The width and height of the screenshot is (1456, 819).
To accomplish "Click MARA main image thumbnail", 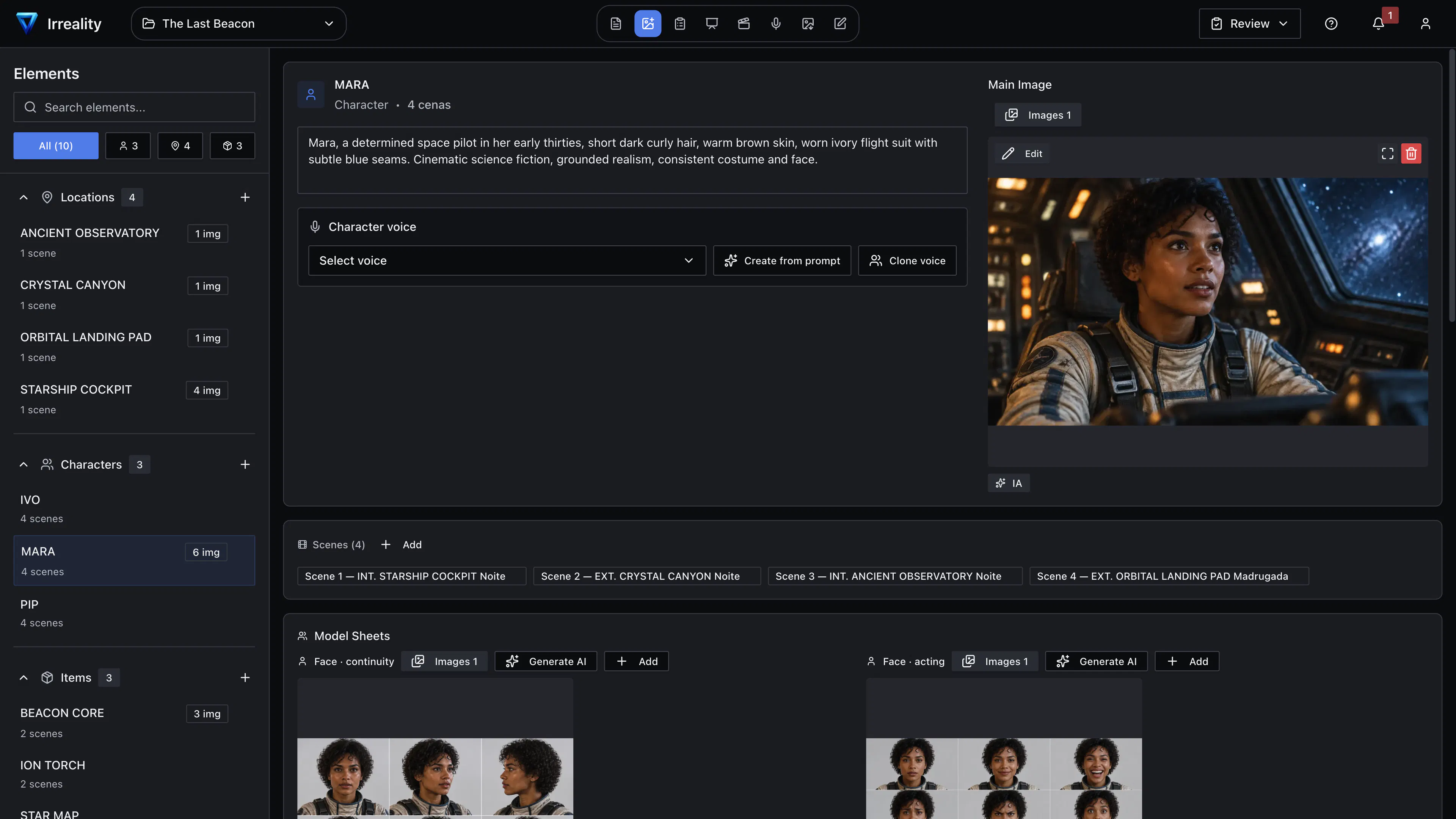I will [x=1208, y=302].
